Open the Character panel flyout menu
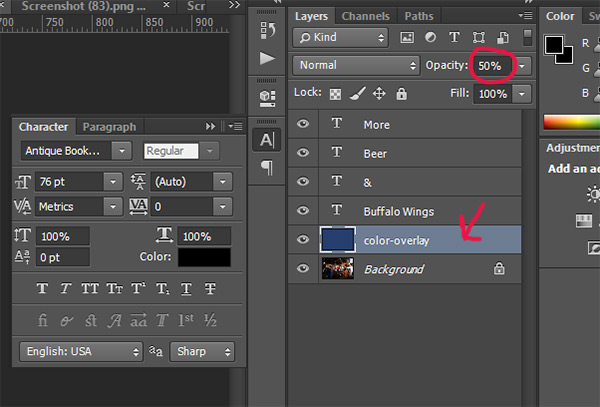 point(235,126)
